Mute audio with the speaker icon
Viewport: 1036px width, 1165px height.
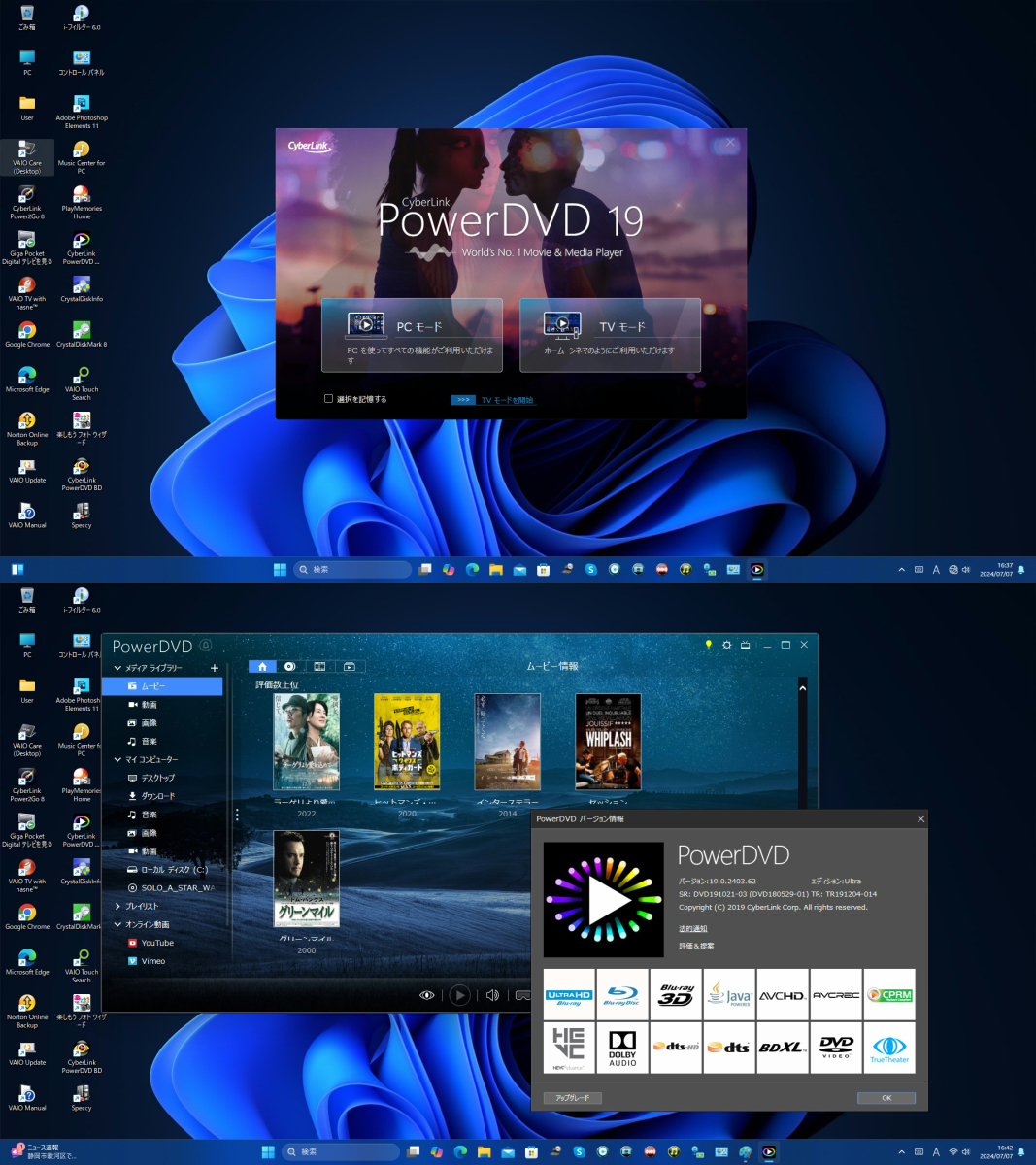[x=493, y=995]
